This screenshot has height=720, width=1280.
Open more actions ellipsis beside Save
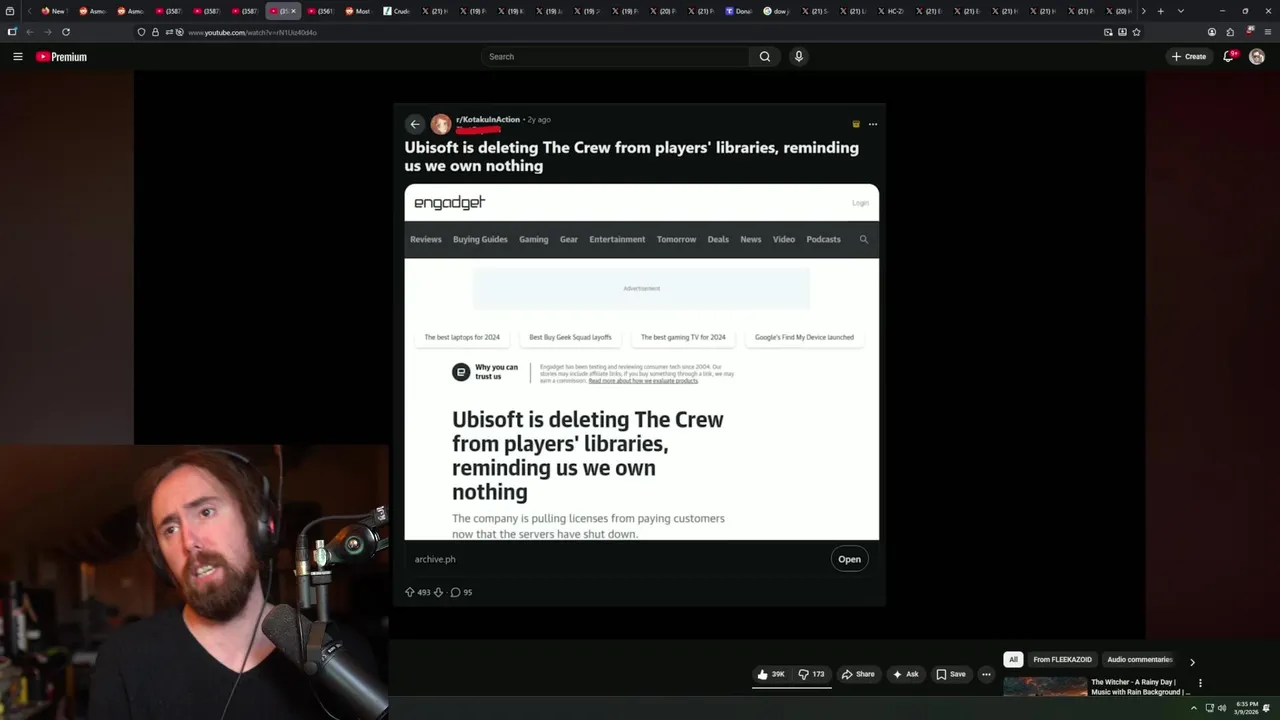pos(986,674)
